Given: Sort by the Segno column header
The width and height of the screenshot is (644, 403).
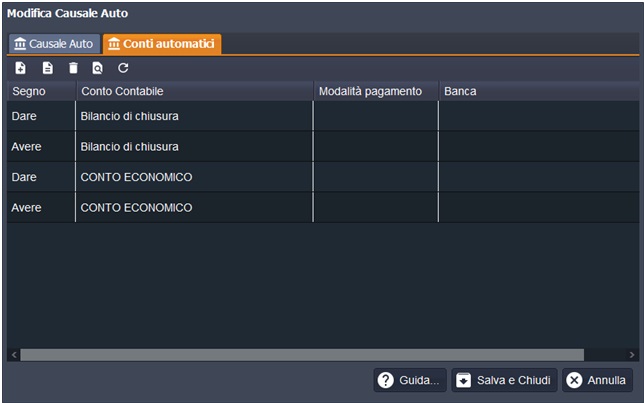Looking at the screenshot, I should coord(40,91).
